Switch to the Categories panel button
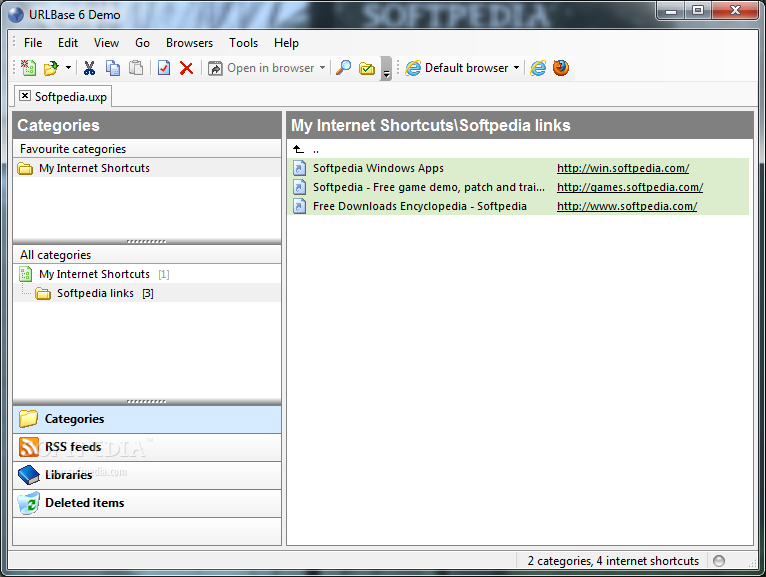This screenshot has width=766, height=577. tap(147, 419)
